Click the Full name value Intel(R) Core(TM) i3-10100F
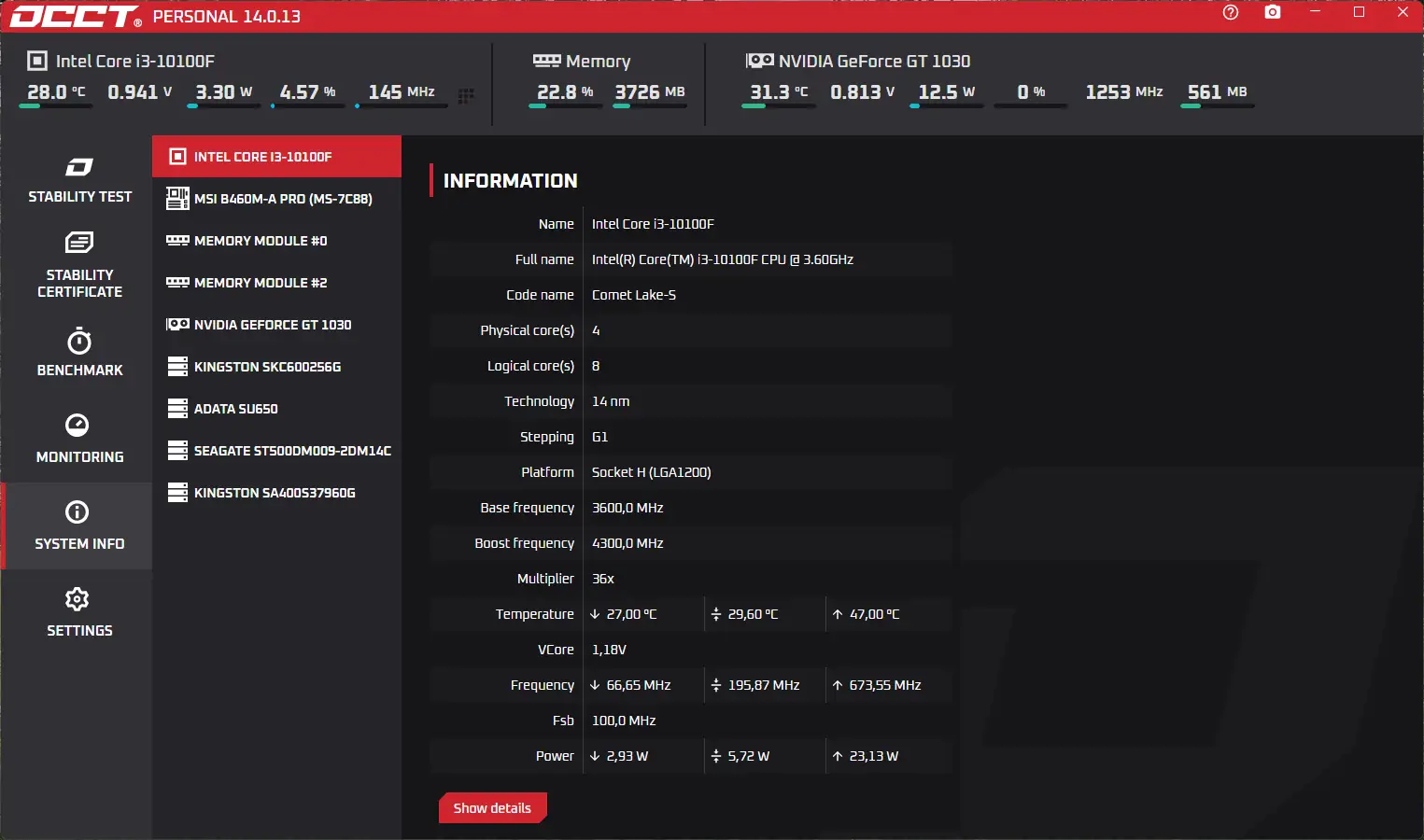Screen dimensions: 1424x840 click(723, 259)
